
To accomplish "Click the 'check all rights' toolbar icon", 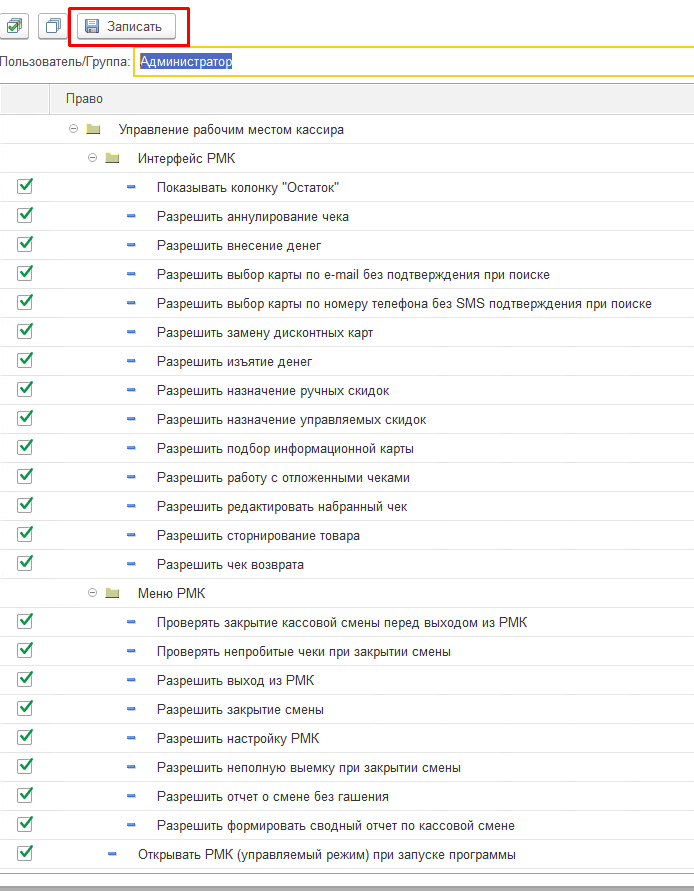I will coord(16,26).
